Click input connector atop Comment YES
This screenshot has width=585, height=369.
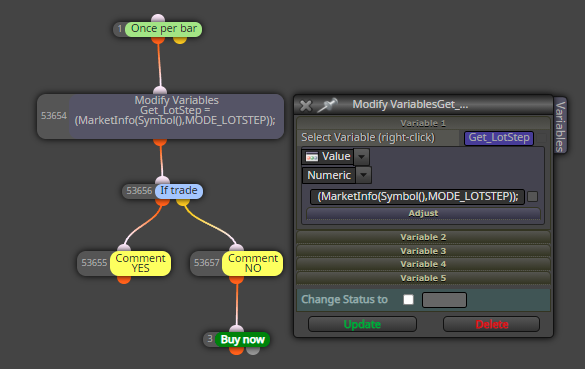click(124, 248)
